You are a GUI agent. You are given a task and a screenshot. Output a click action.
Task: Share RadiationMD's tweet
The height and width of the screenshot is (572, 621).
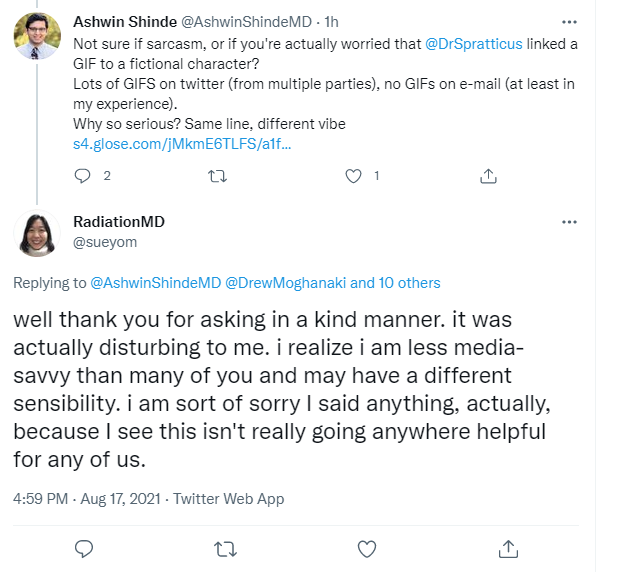click(508, 548)
